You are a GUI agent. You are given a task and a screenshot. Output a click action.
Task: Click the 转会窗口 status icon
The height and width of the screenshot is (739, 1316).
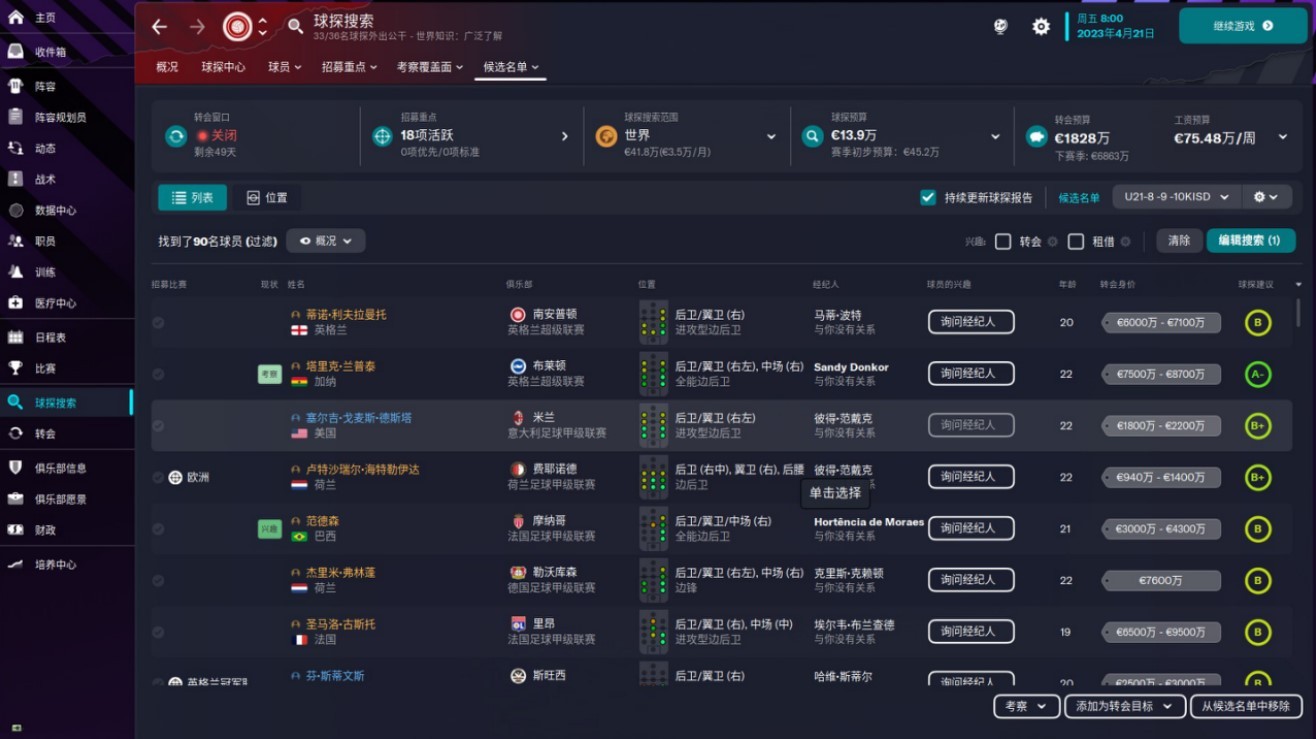(176, 136)
